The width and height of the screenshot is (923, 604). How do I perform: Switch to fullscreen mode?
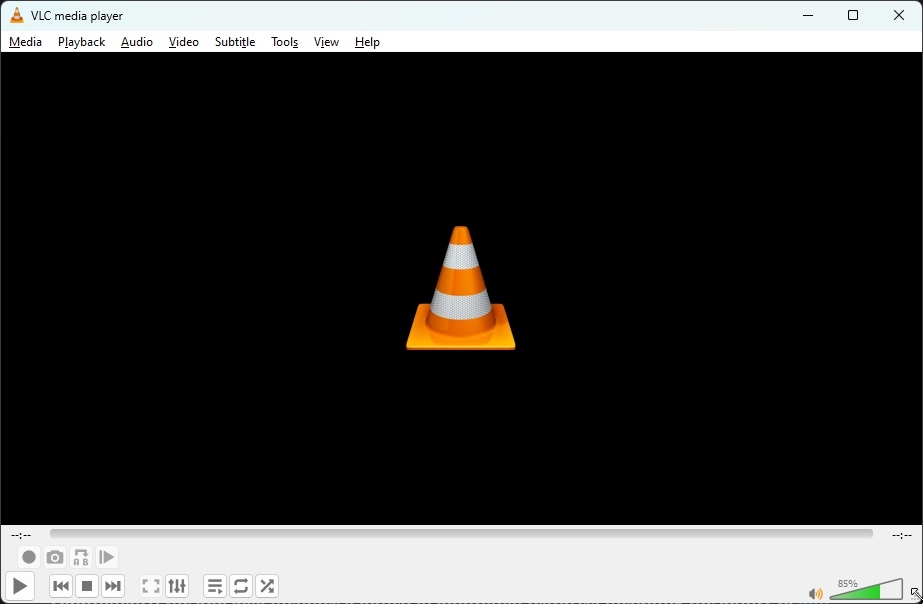point(150,586)
